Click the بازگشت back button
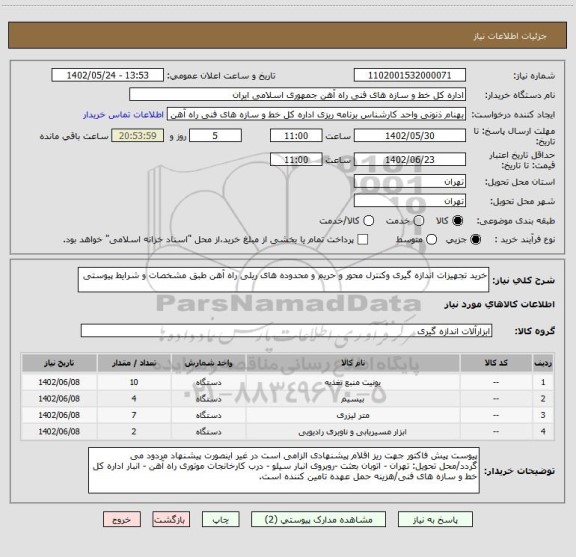The height and width of the screenshot is (557, 576). [x=171, y=520]
